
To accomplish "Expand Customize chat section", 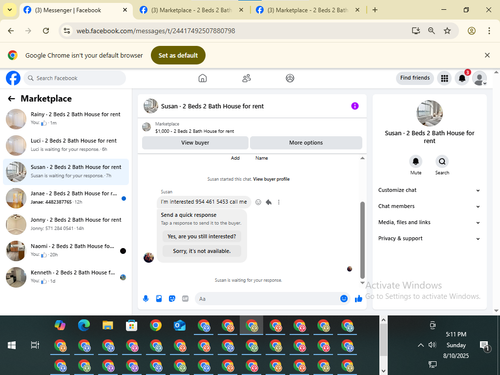I will tap(429, 190).
